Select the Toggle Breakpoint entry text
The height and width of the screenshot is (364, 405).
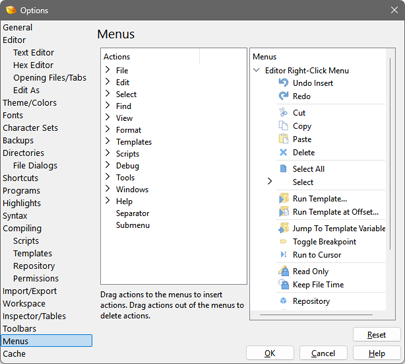(x=324, y=242)
